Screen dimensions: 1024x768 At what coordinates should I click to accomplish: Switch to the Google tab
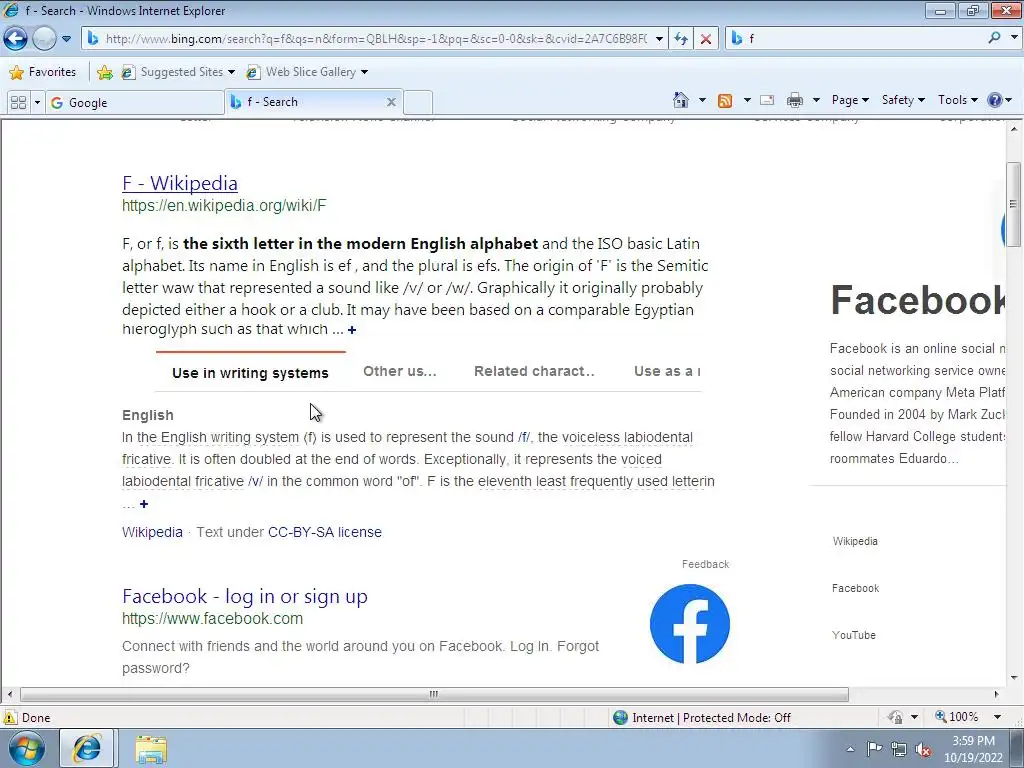135,103
